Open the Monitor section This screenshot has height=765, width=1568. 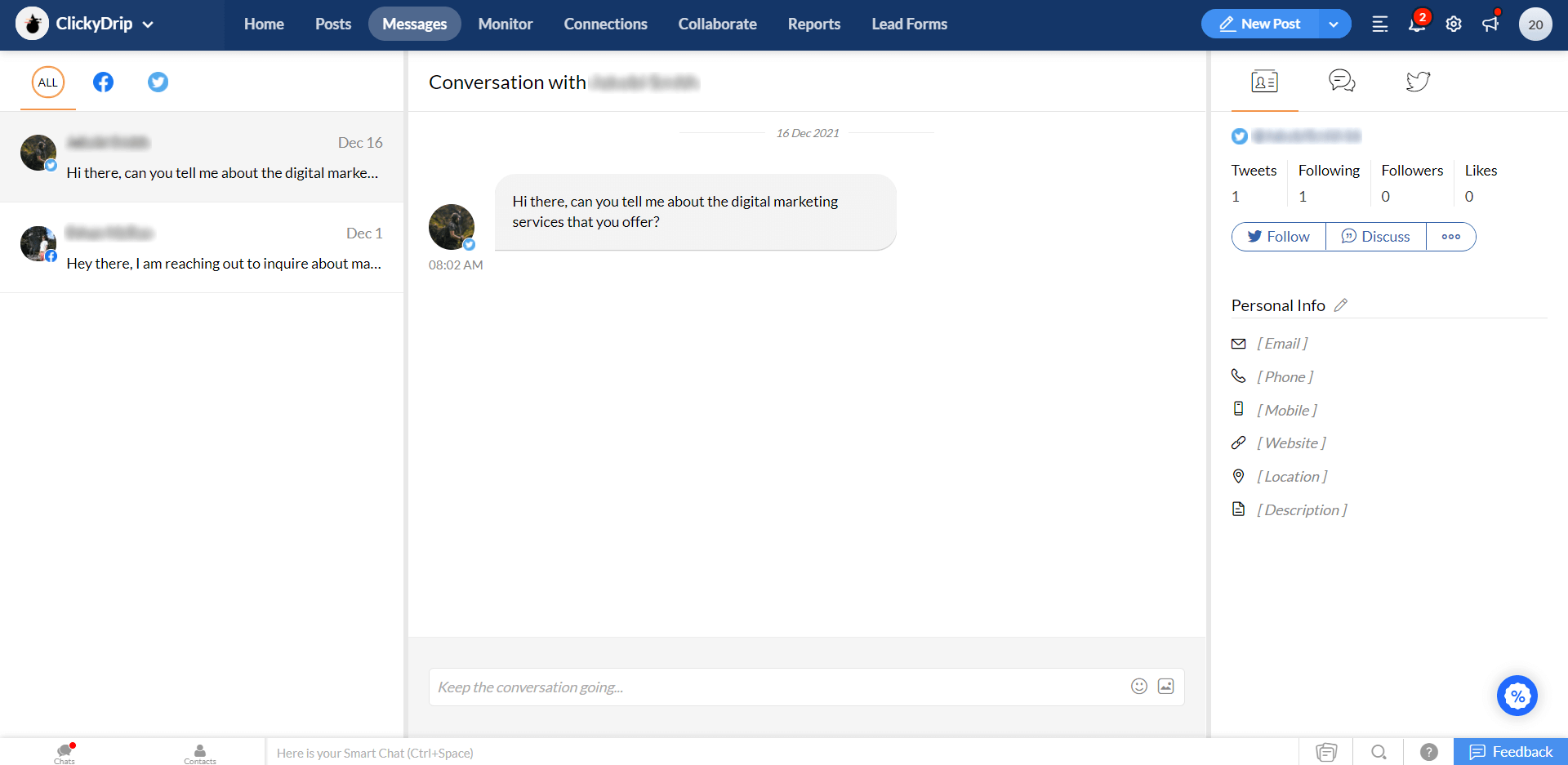pos(506,24)
